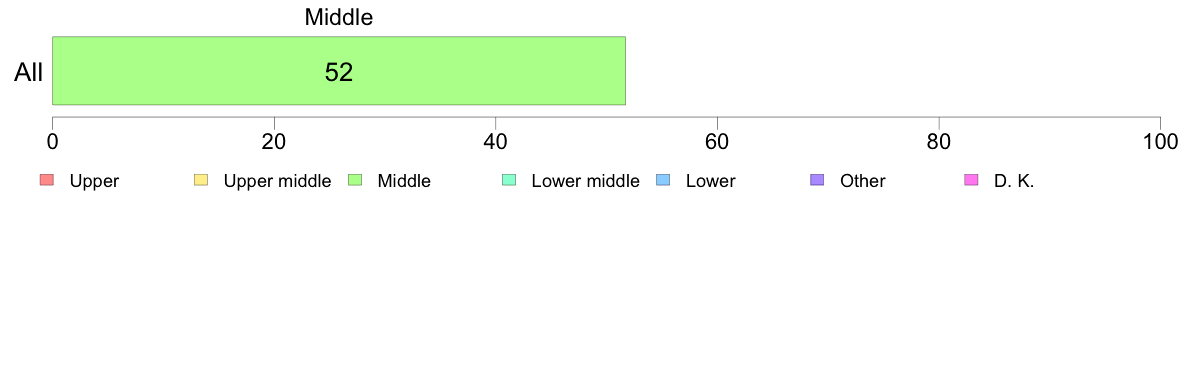The height and width of the screenshot is (368, 1188).
Task: Click the All row label
Action: 29,73
